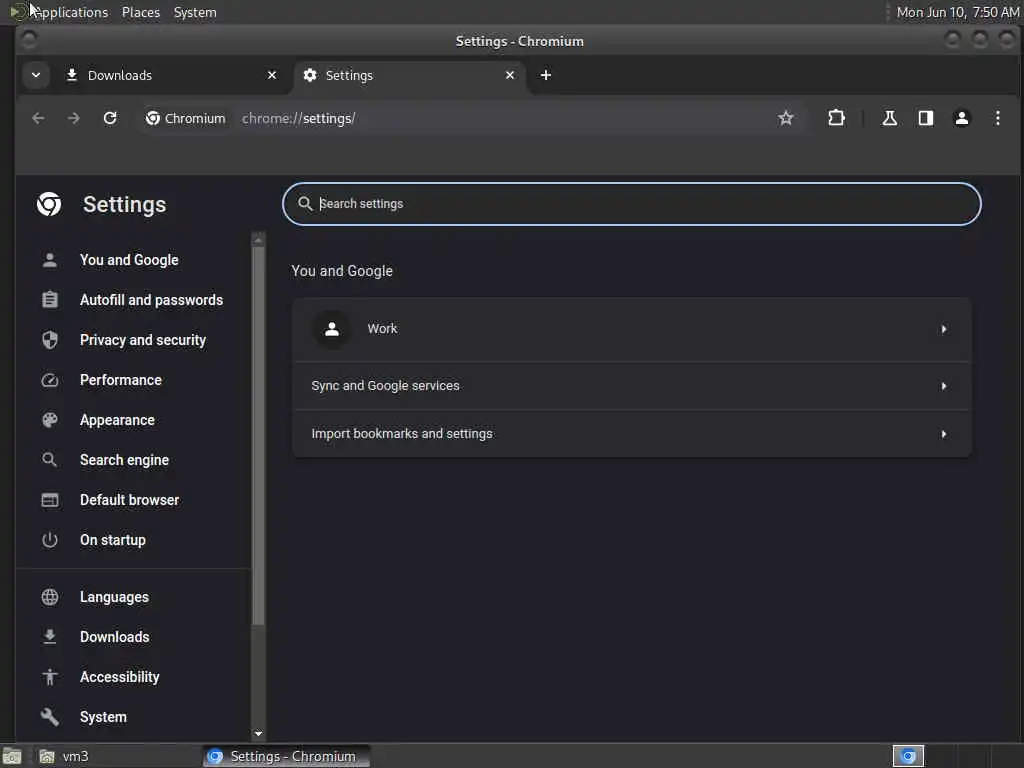1024x768 pixels.
Task: Open Sync and Google services
Action: 632,386
